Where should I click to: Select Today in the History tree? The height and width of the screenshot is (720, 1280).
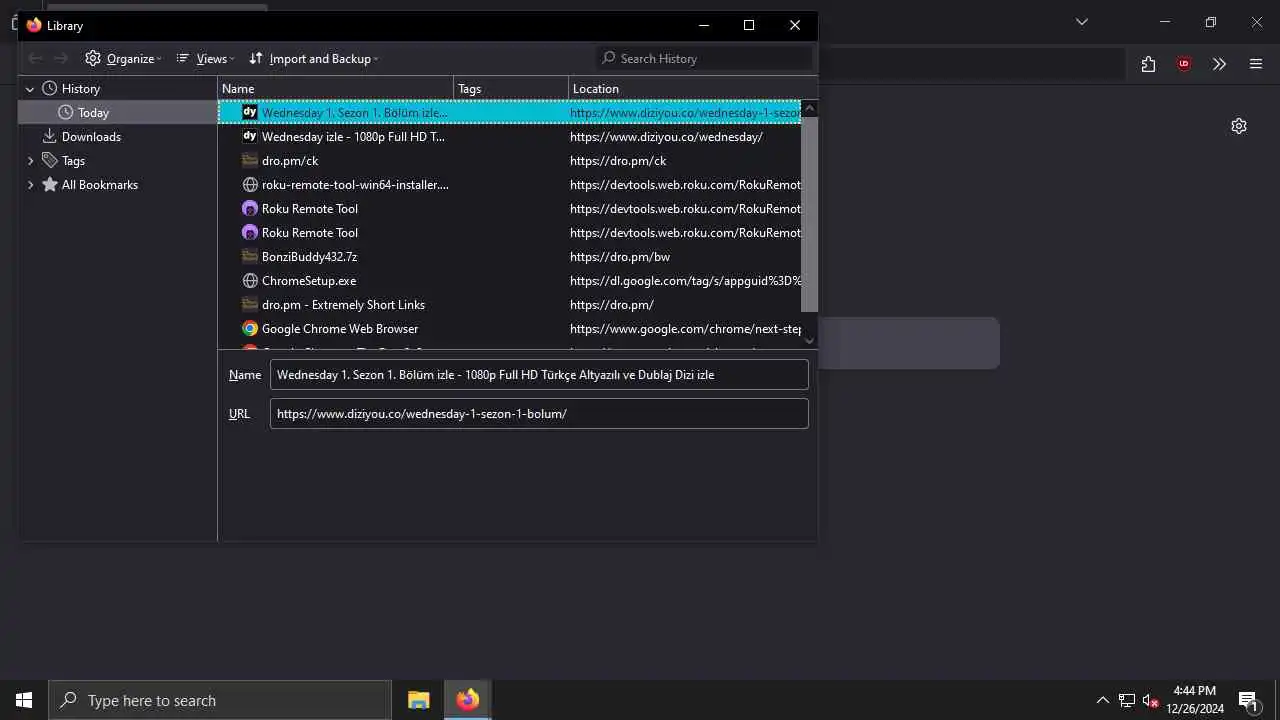[118, 113]
